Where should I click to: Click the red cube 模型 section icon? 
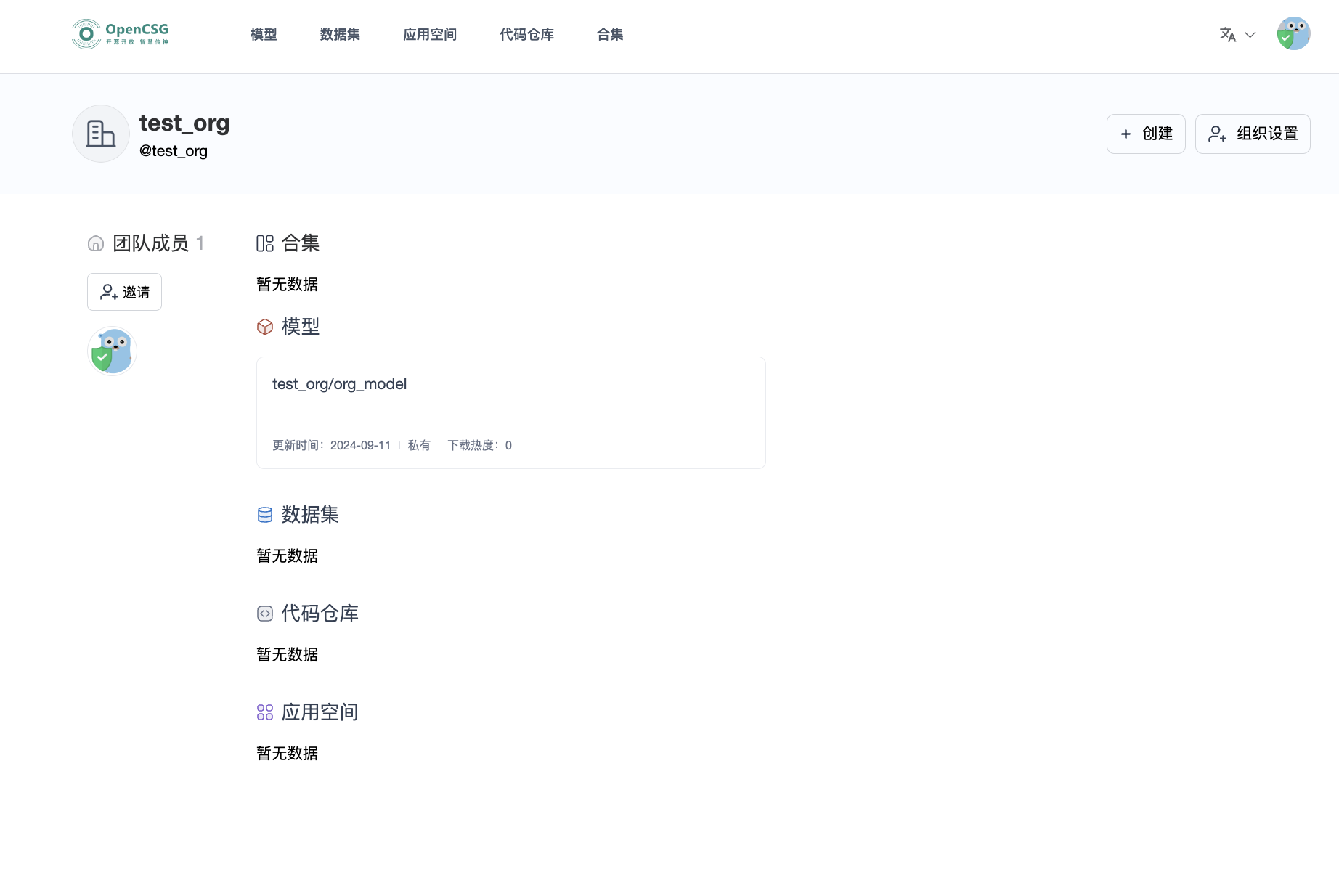point(265,327)
